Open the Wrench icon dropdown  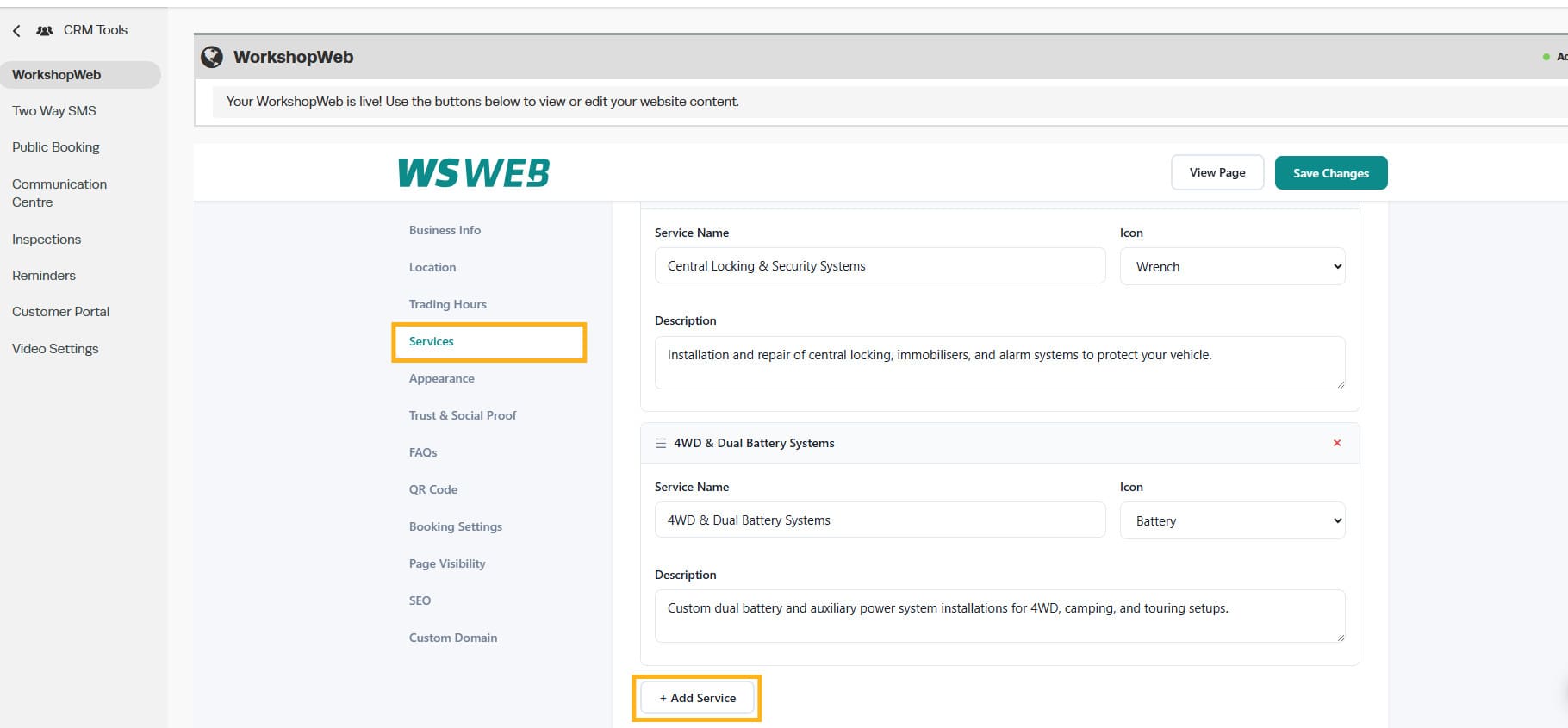point(1232,266)
